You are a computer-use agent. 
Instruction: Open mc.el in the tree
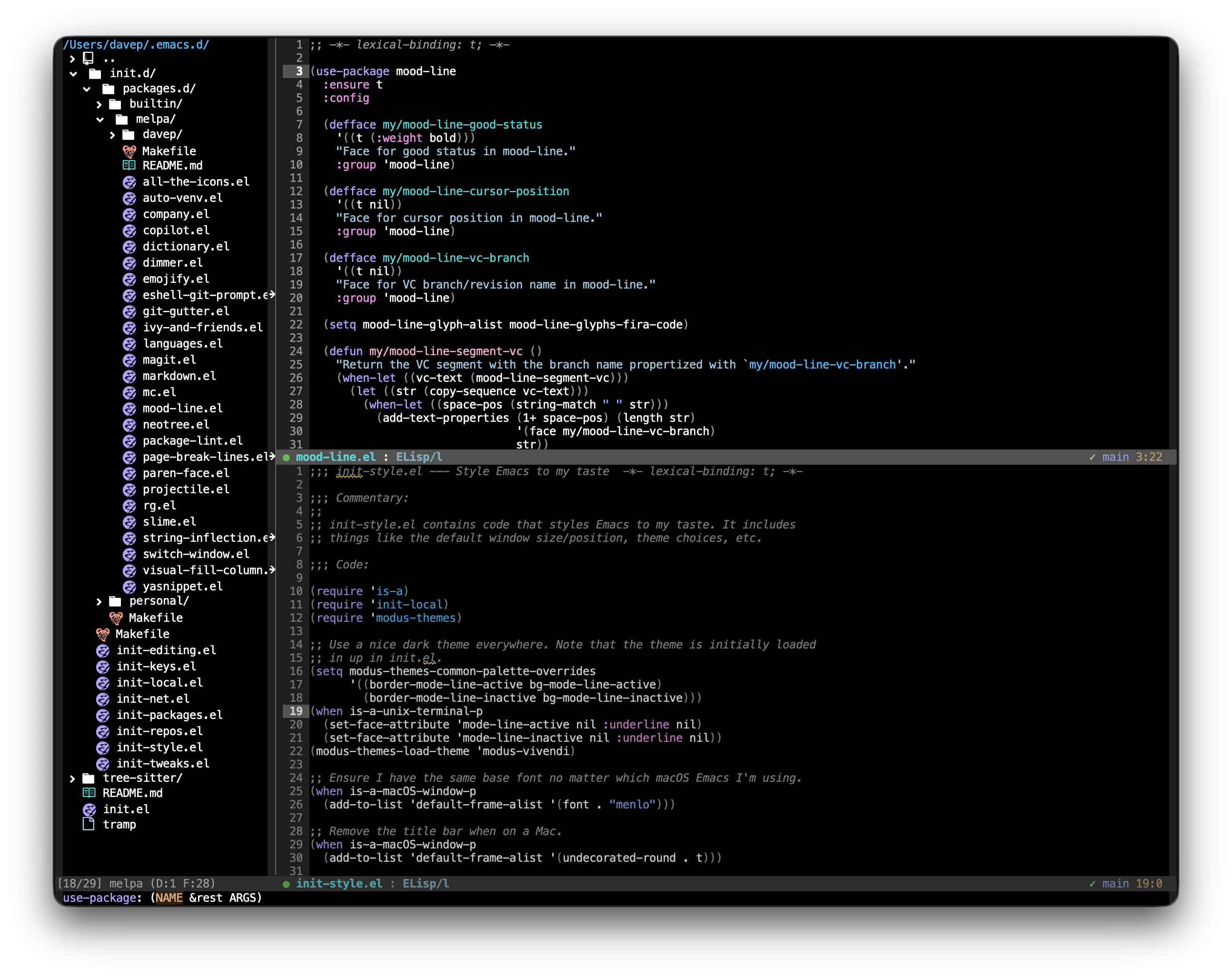159,392
